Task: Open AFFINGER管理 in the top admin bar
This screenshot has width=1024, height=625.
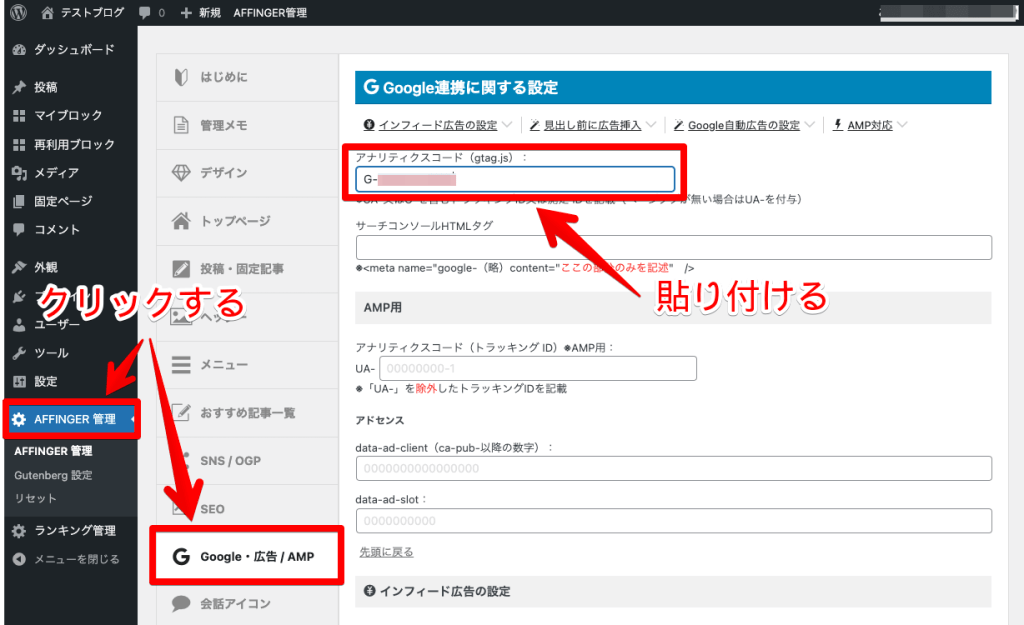Action: 270,13
